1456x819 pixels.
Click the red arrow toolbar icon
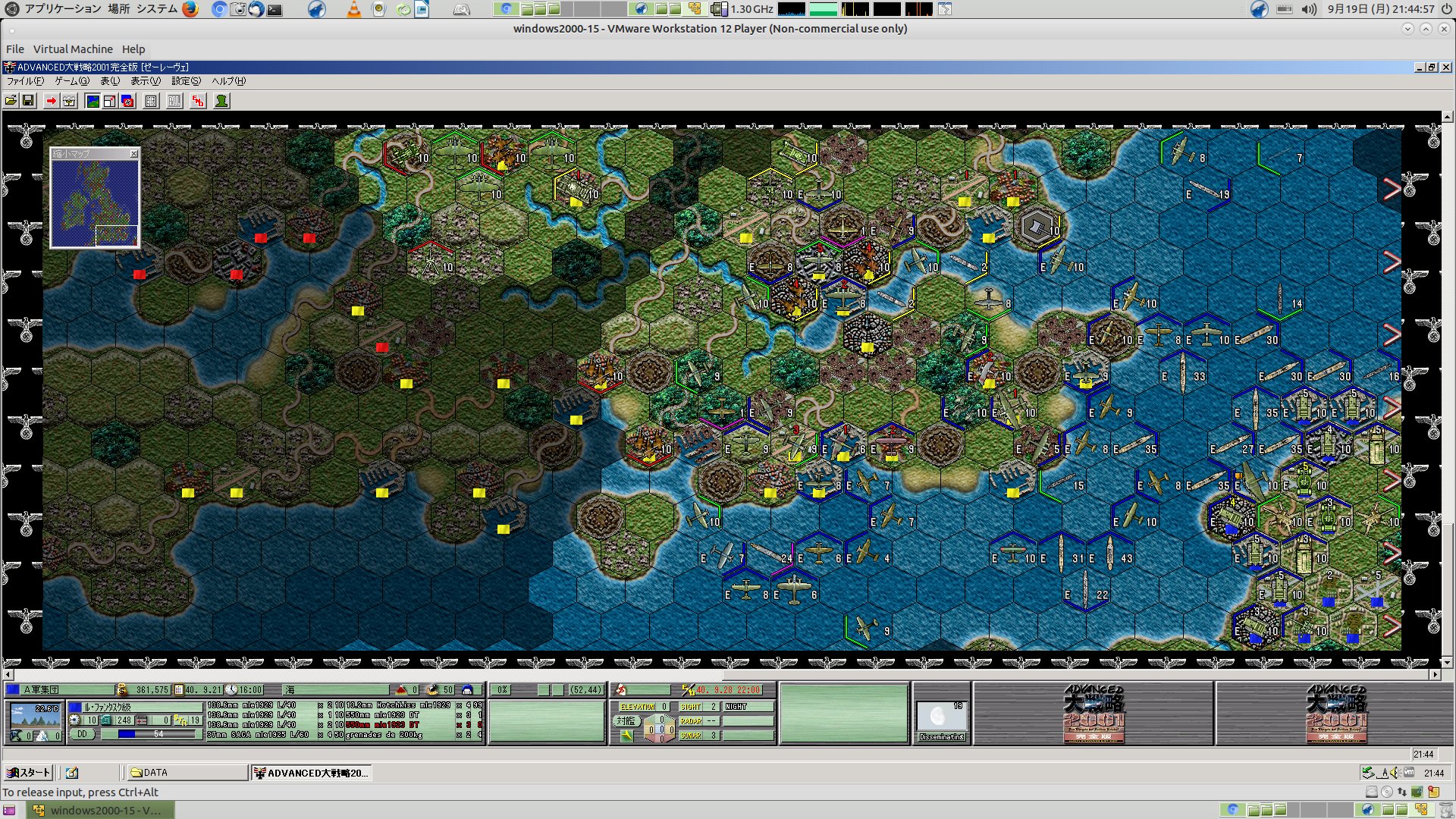click(51, 101)
